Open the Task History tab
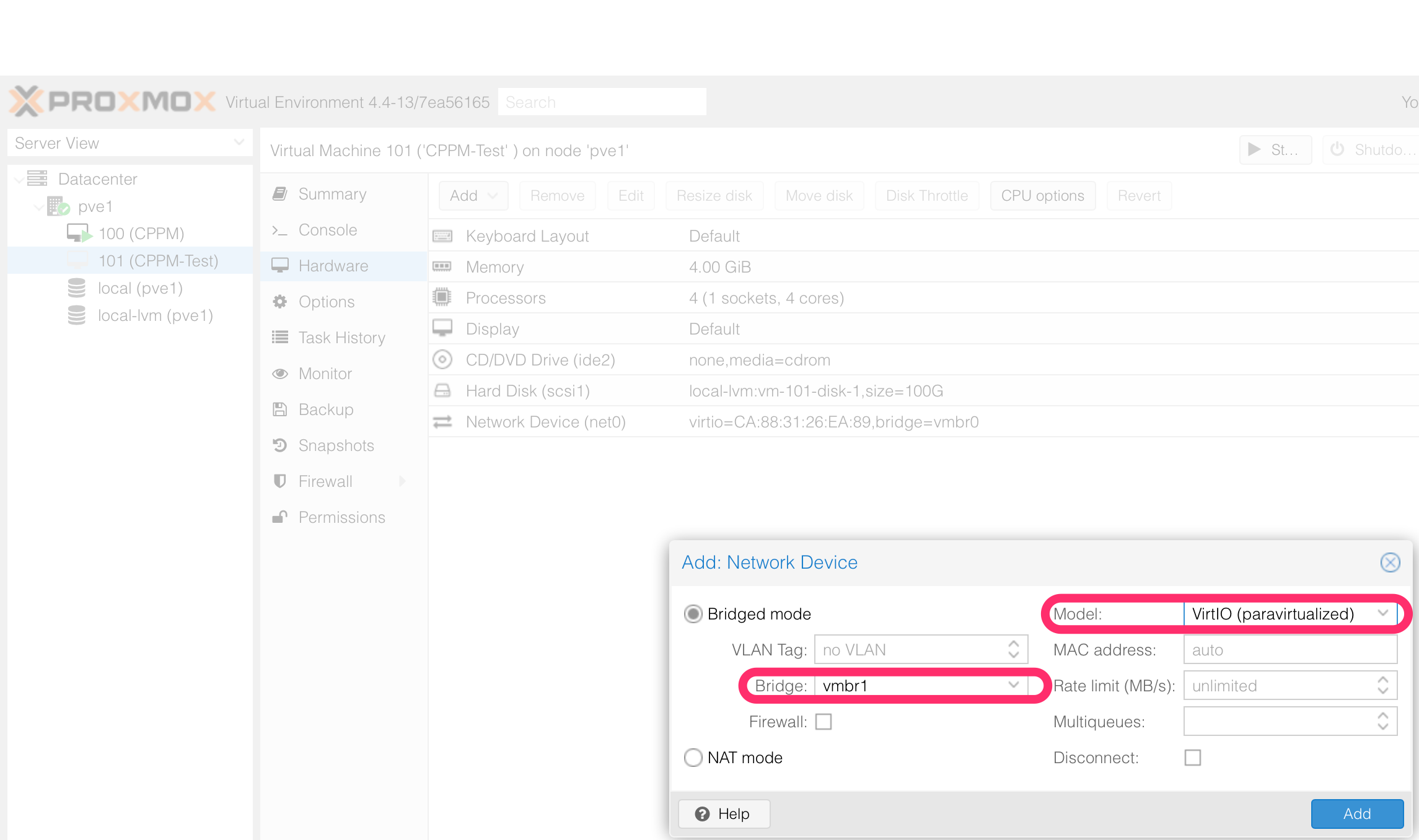1419x840 pixels. pyautogui.click(x=341, y=338)
